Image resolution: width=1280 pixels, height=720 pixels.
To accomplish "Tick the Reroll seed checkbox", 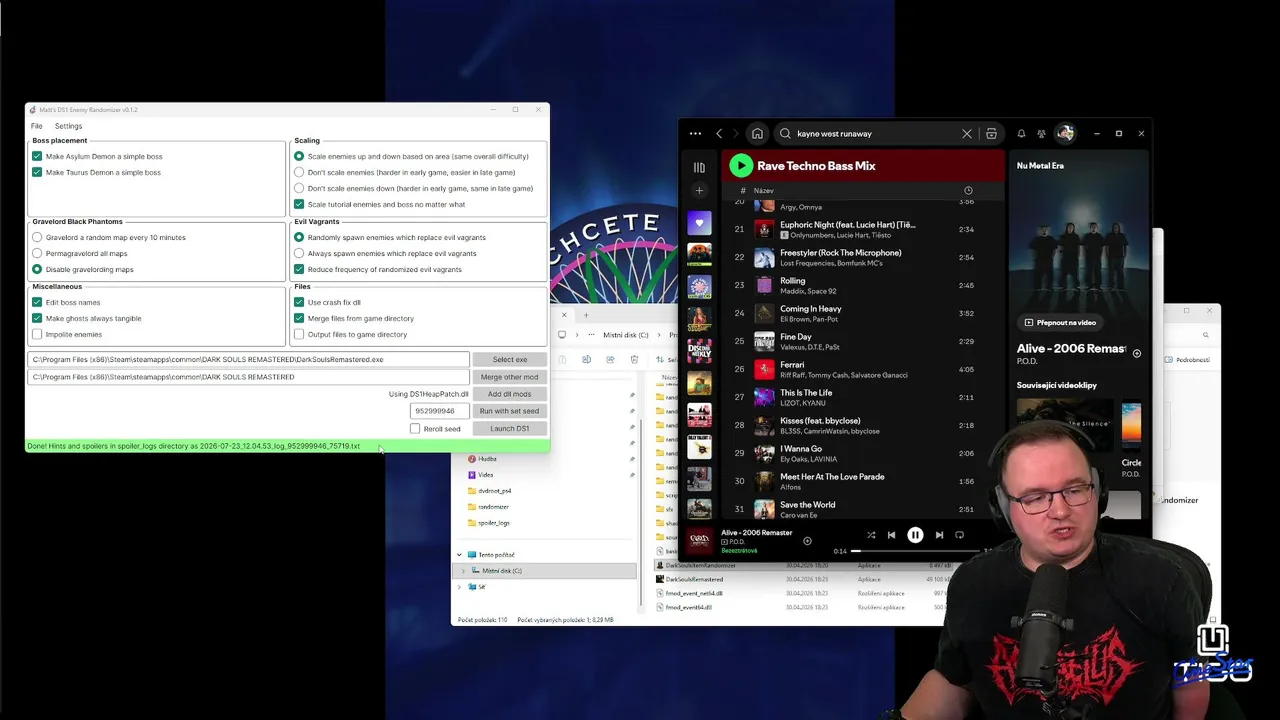I will pyautogui.click(x=415, y=429).
